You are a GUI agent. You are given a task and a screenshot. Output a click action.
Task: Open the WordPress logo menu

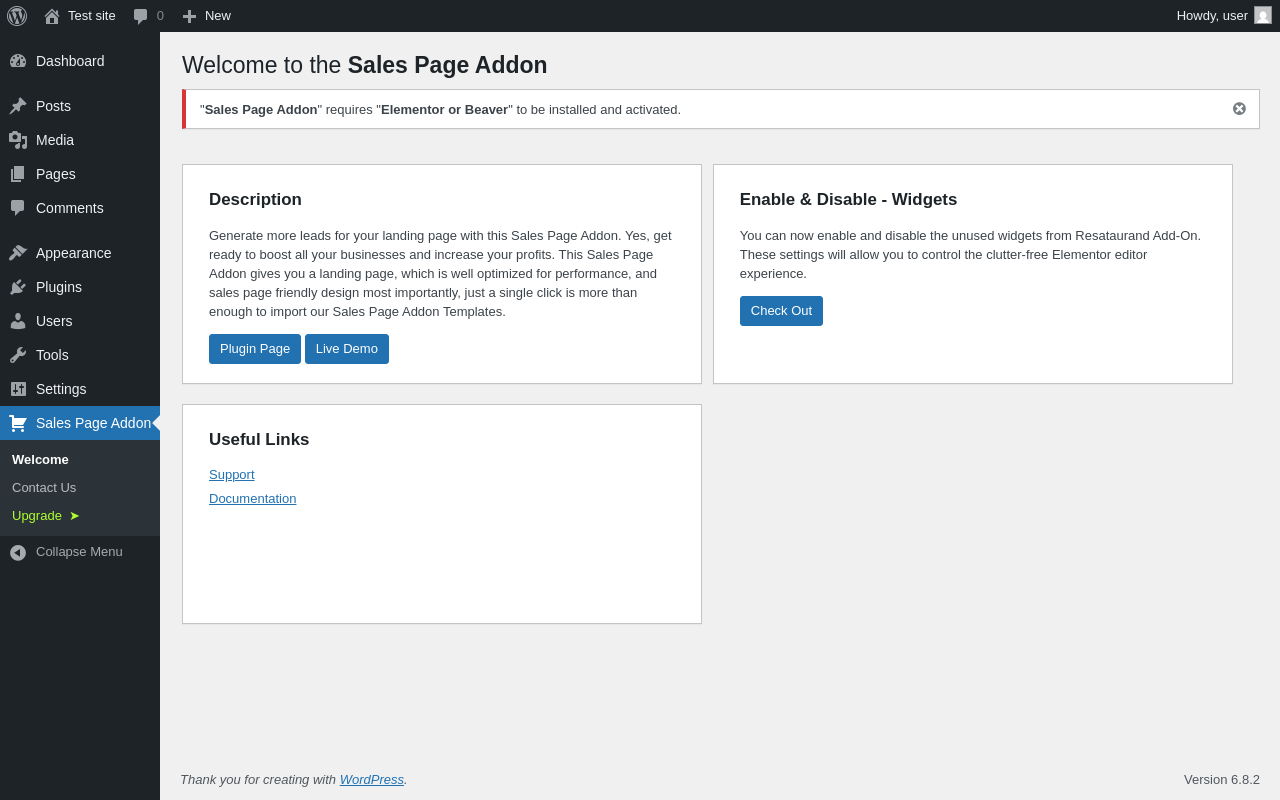pyautogui.click(x=17, y=16)
